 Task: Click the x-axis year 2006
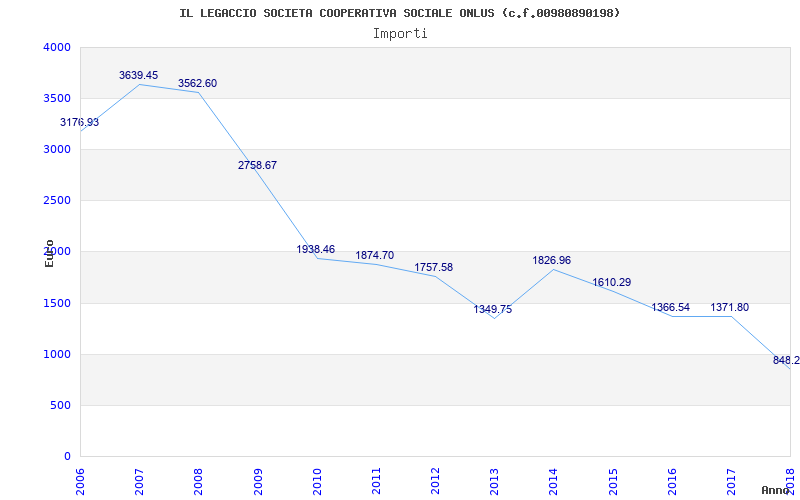click(x=80, y=483)
